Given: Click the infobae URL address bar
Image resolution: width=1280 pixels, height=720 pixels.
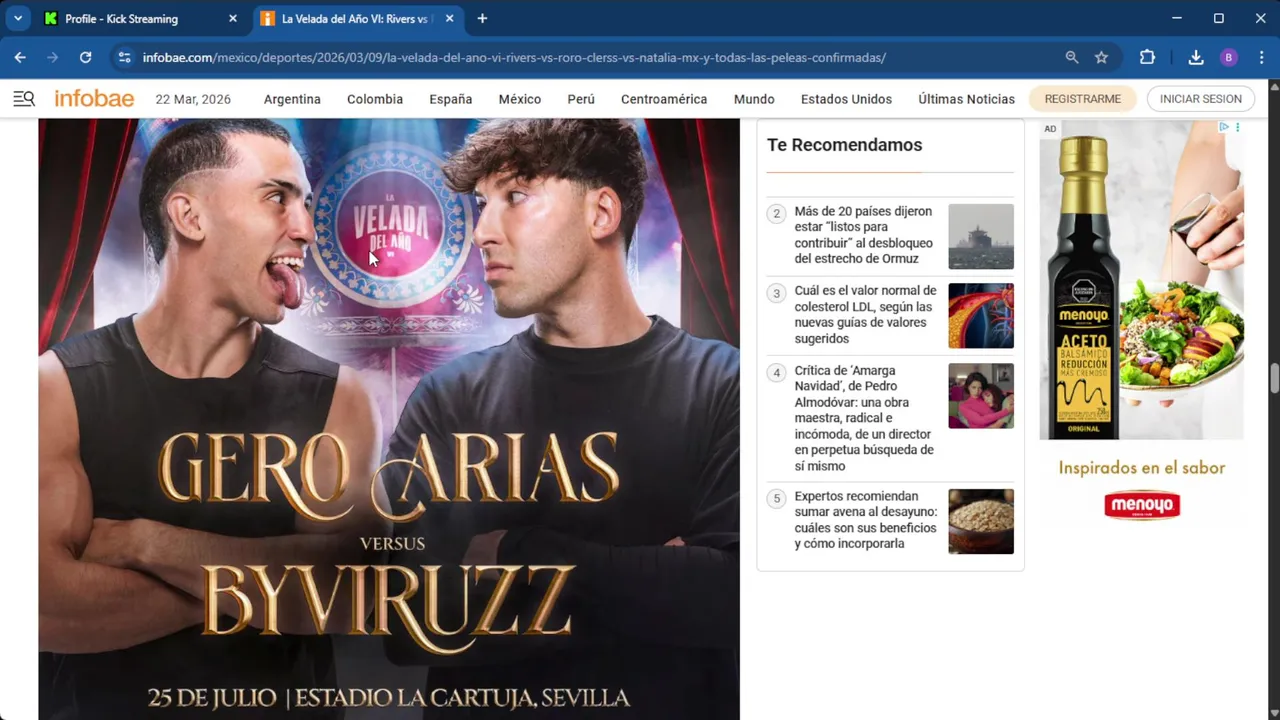Looking at the screenshot, I should pyautogui.click(x=514, y=58).
